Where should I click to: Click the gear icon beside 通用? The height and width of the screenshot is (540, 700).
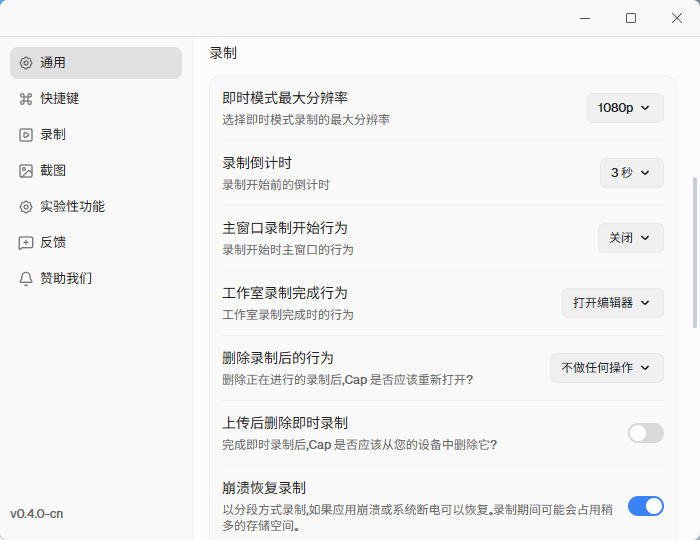click(x=26, y=63)
